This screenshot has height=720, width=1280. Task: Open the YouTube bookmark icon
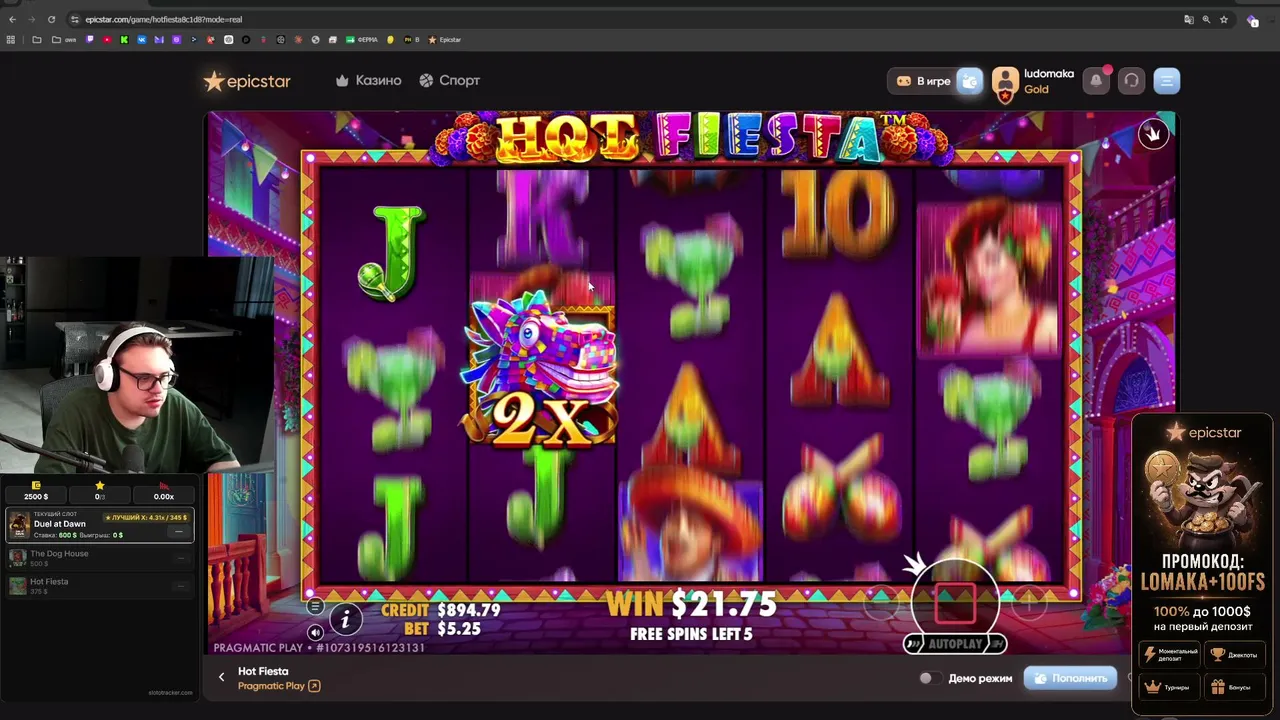tap(107, 40)
